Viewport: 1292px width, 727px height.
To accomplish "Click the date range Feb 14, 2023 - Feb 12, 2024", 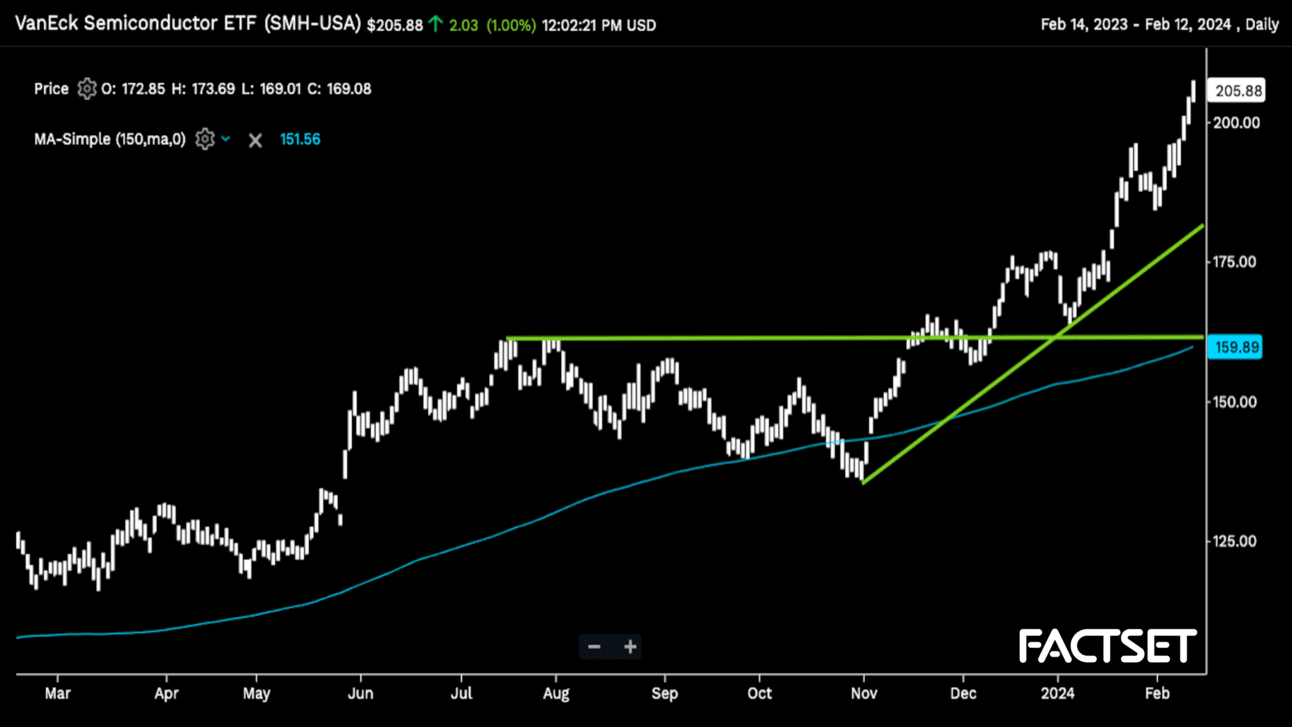I will pos(1137,25).
